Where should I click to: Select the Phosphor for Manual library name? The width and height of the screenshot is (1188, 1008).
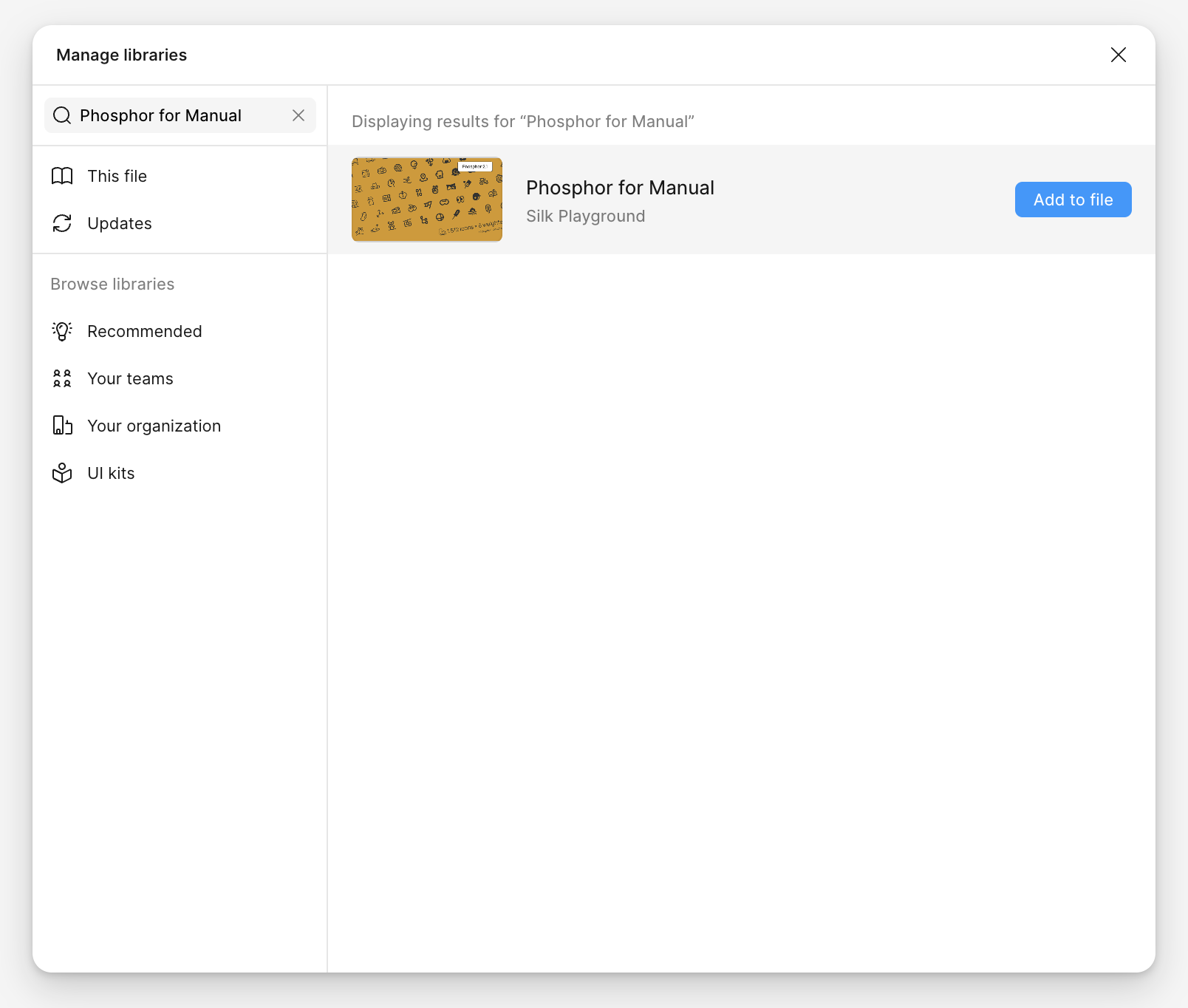point(620,188)
